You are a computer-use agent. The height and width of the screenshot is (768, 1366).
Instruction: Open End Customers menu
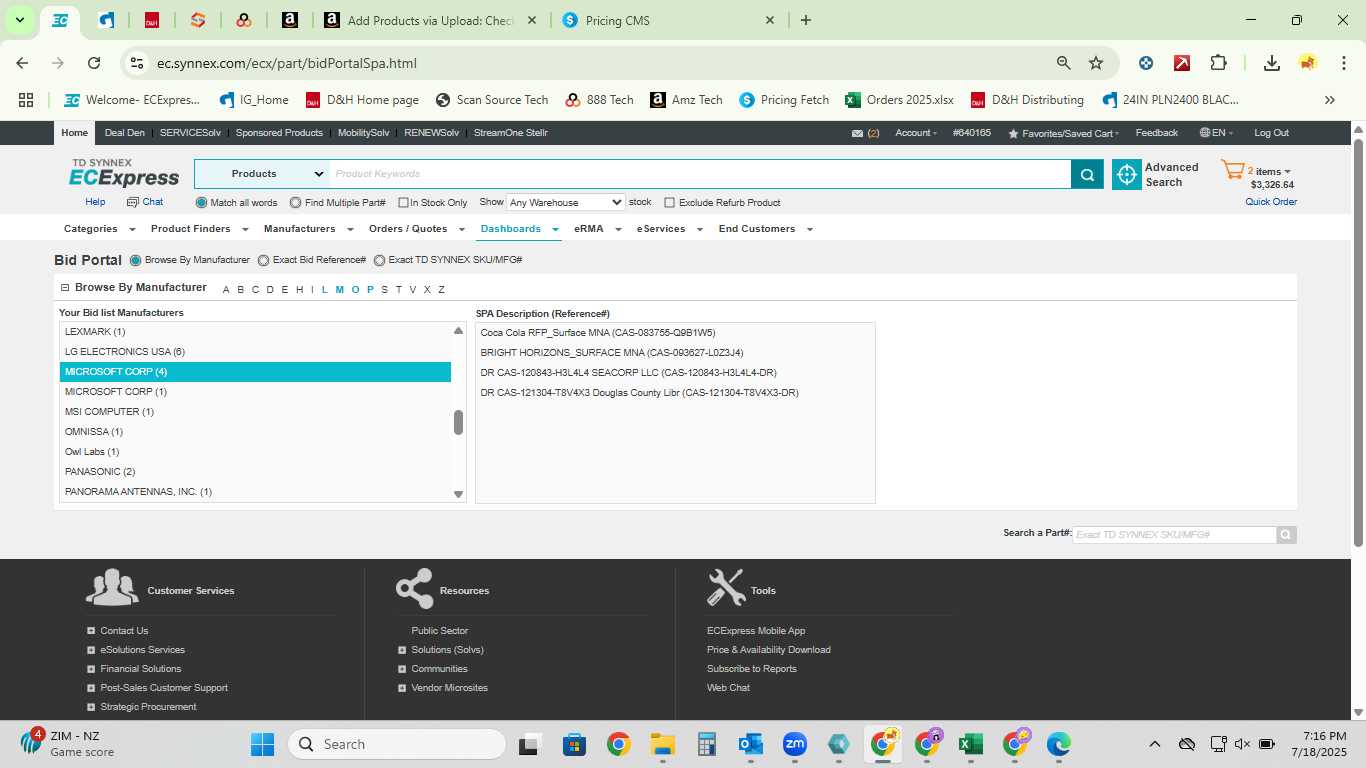[765, 229]
